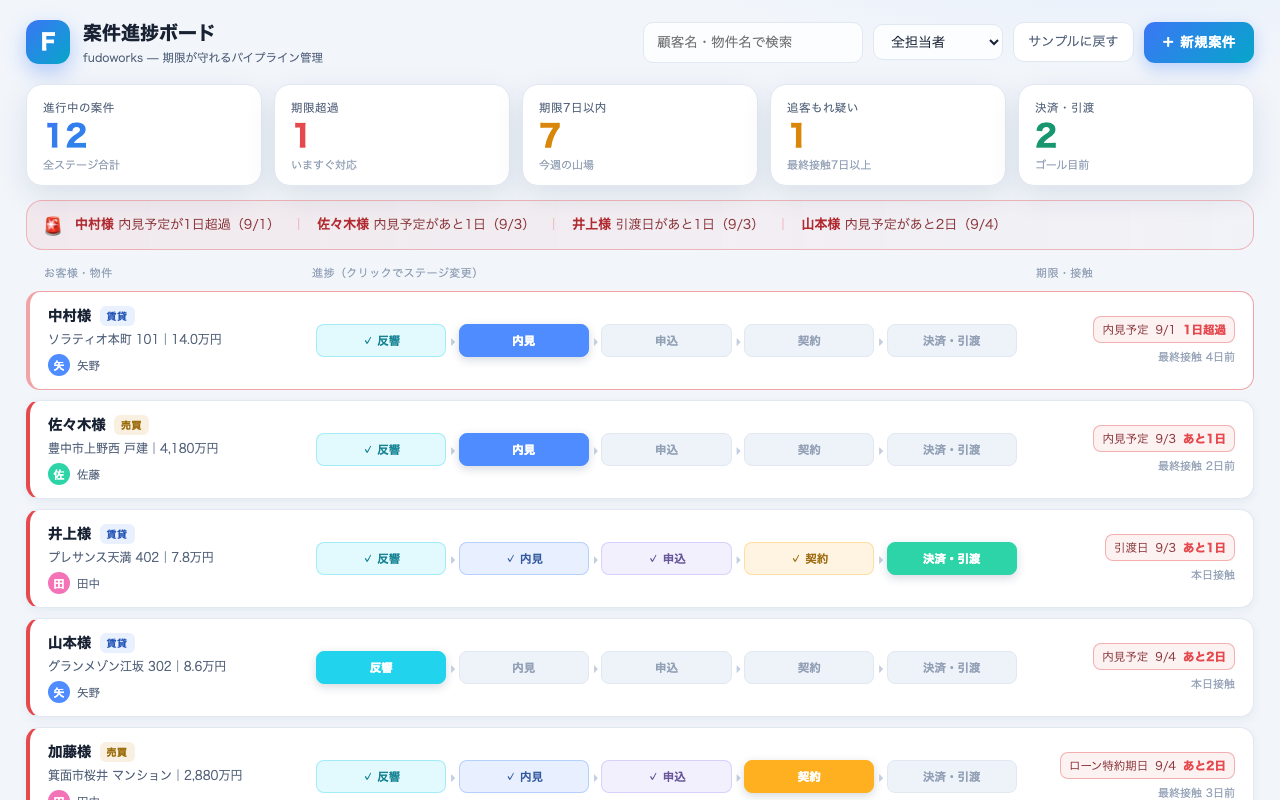Move 佐々木様 to 申込 stage
This screenshot has width=1280, height=800.
(x=666, y=450)
